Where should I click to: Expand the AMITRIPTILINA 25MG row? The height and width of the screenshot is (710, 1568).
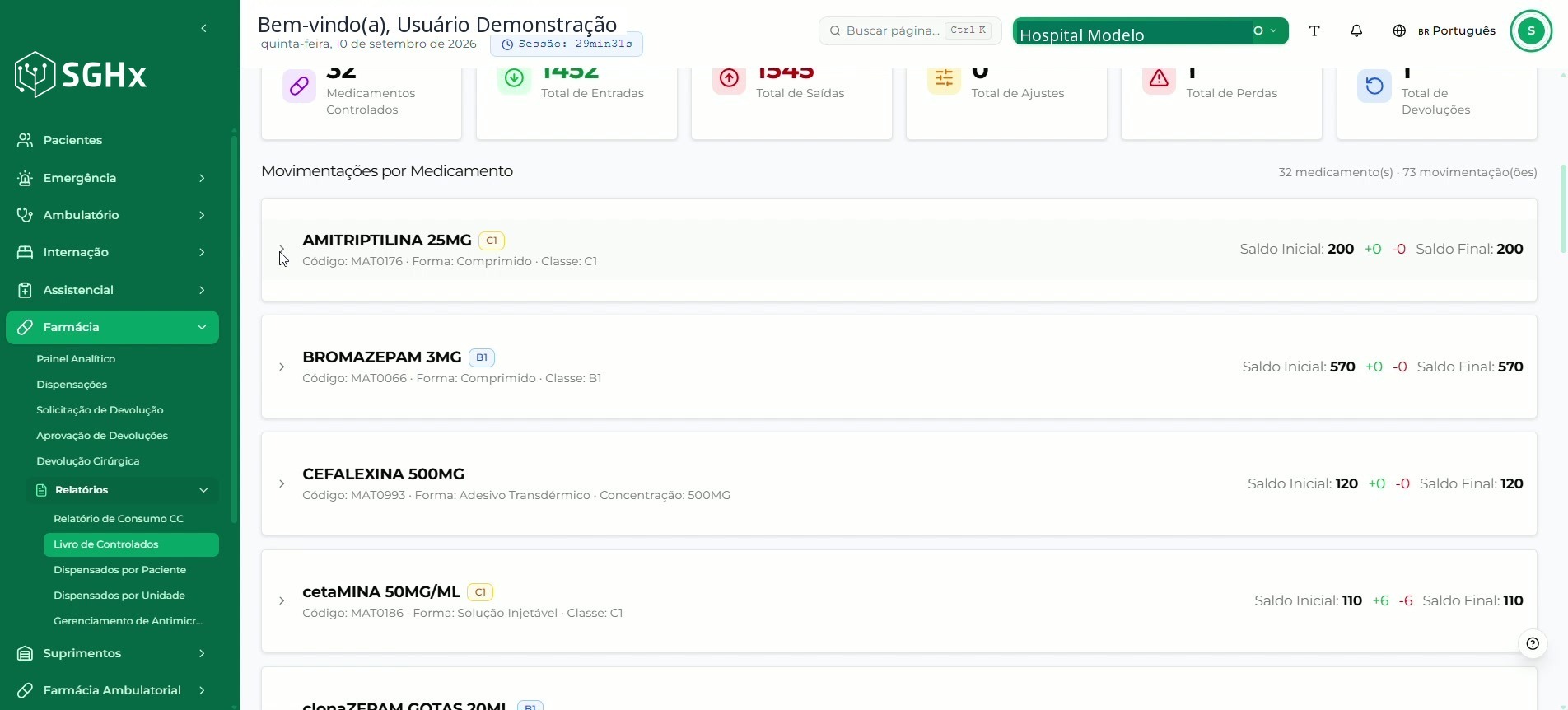tap(282, 250)
